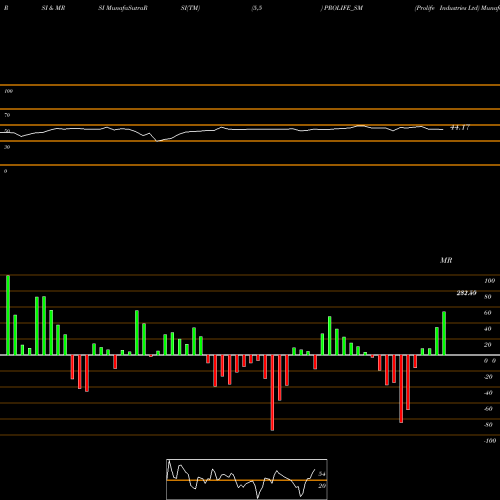Image resolution: width=500 pixels, height=500 pixels.
Task: Click the 54 label in mini chart
Action: click(322, 474)
